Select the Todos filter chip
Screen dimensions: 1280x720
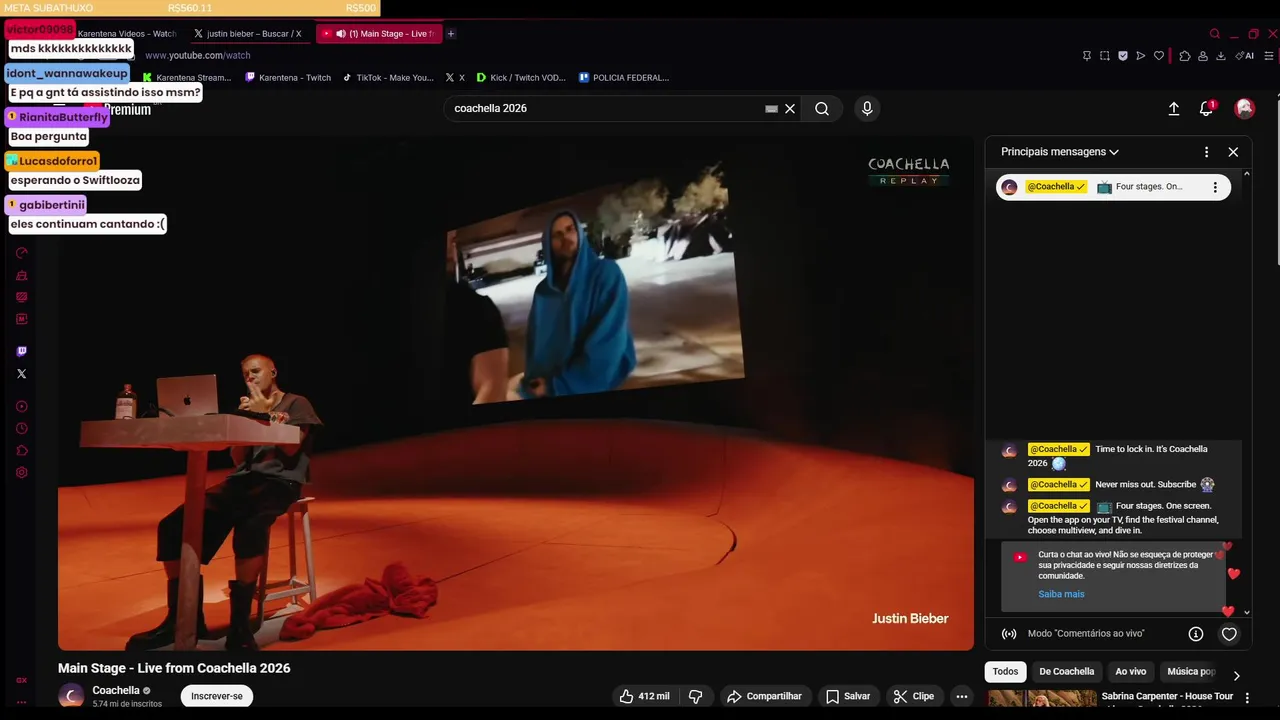[1005, 672]
